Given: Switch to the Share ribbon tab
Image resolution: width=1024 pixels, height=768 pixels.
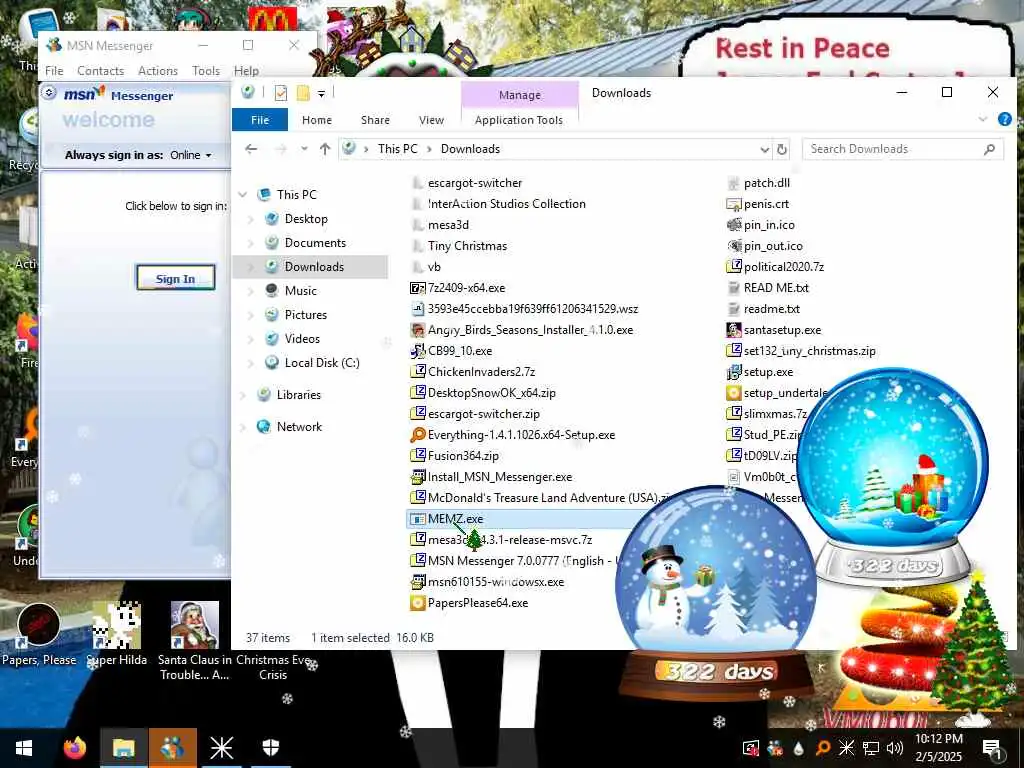Looking at the screenshot, I should 375,120.
